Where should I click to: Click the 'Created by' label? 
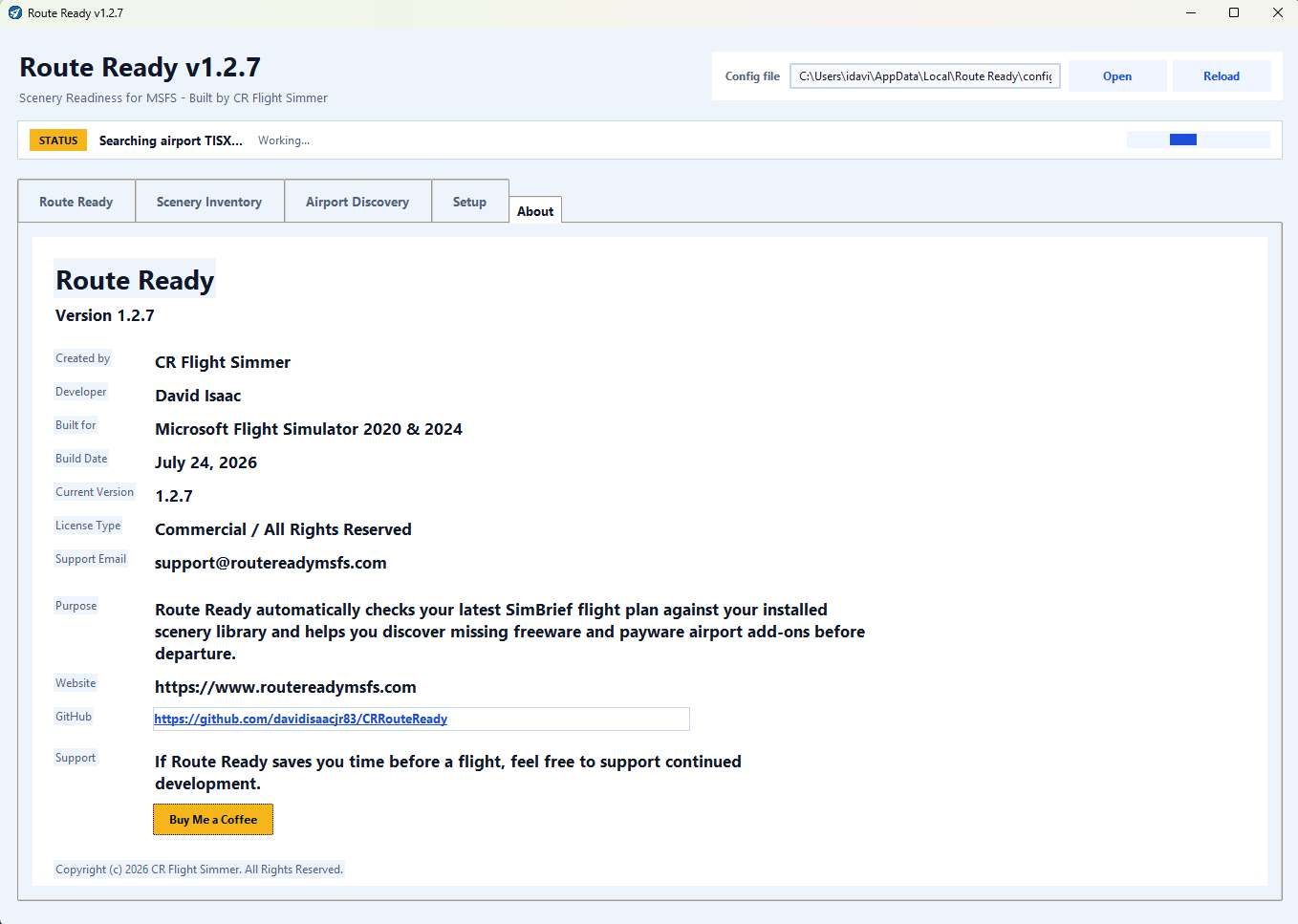point(83,358)
